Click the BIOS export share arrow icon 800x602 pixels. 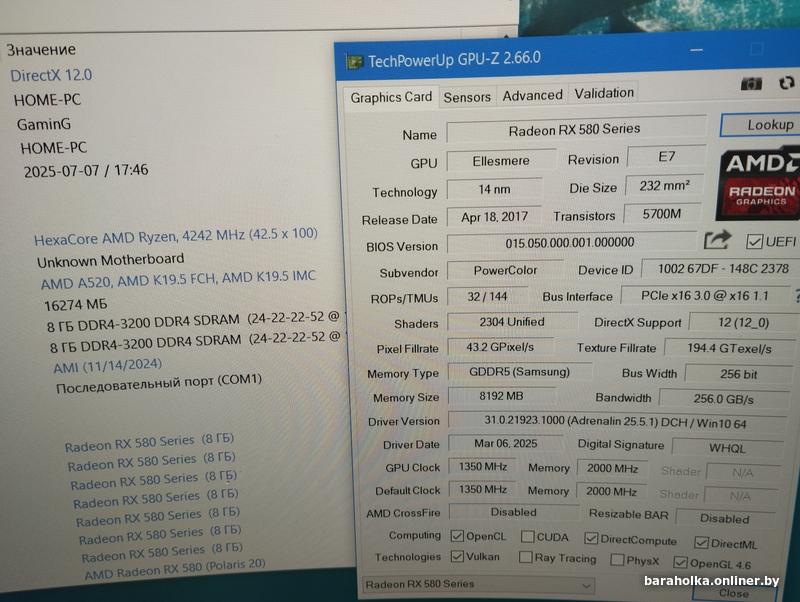[717, 240]
